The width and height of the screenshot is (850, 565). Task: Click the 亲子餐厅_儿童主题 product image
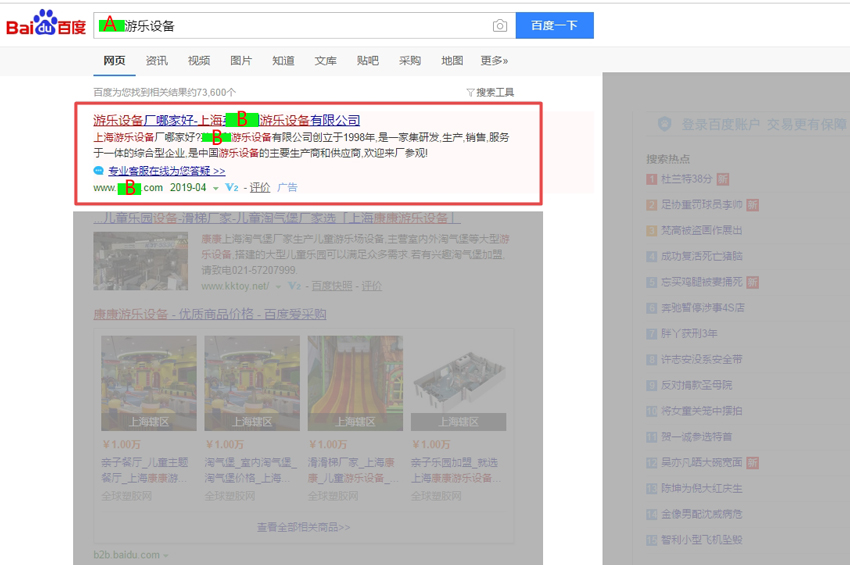[x=149, y=383]
